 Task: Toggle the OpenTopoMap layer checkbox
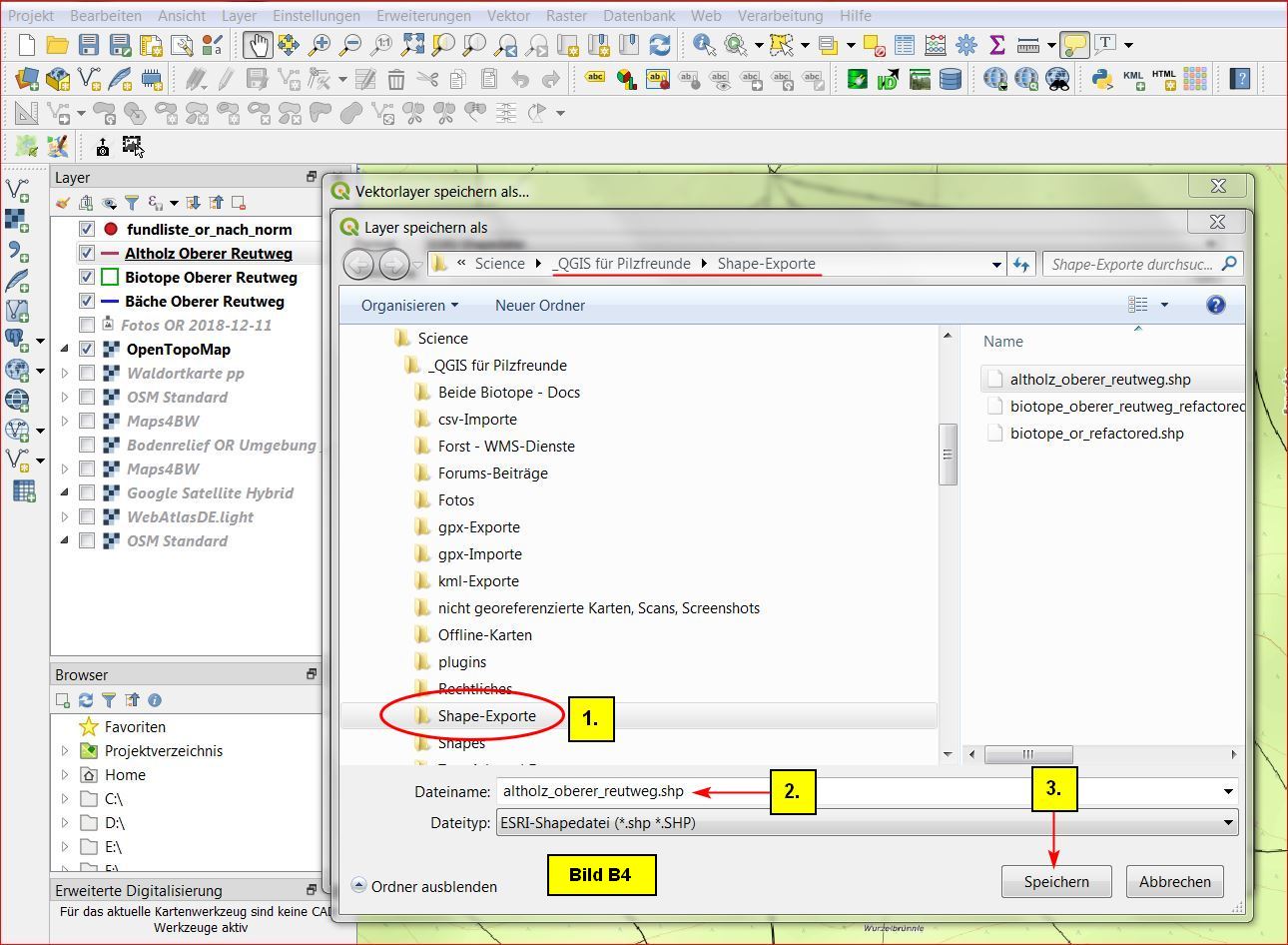click(x=87, y=350)
